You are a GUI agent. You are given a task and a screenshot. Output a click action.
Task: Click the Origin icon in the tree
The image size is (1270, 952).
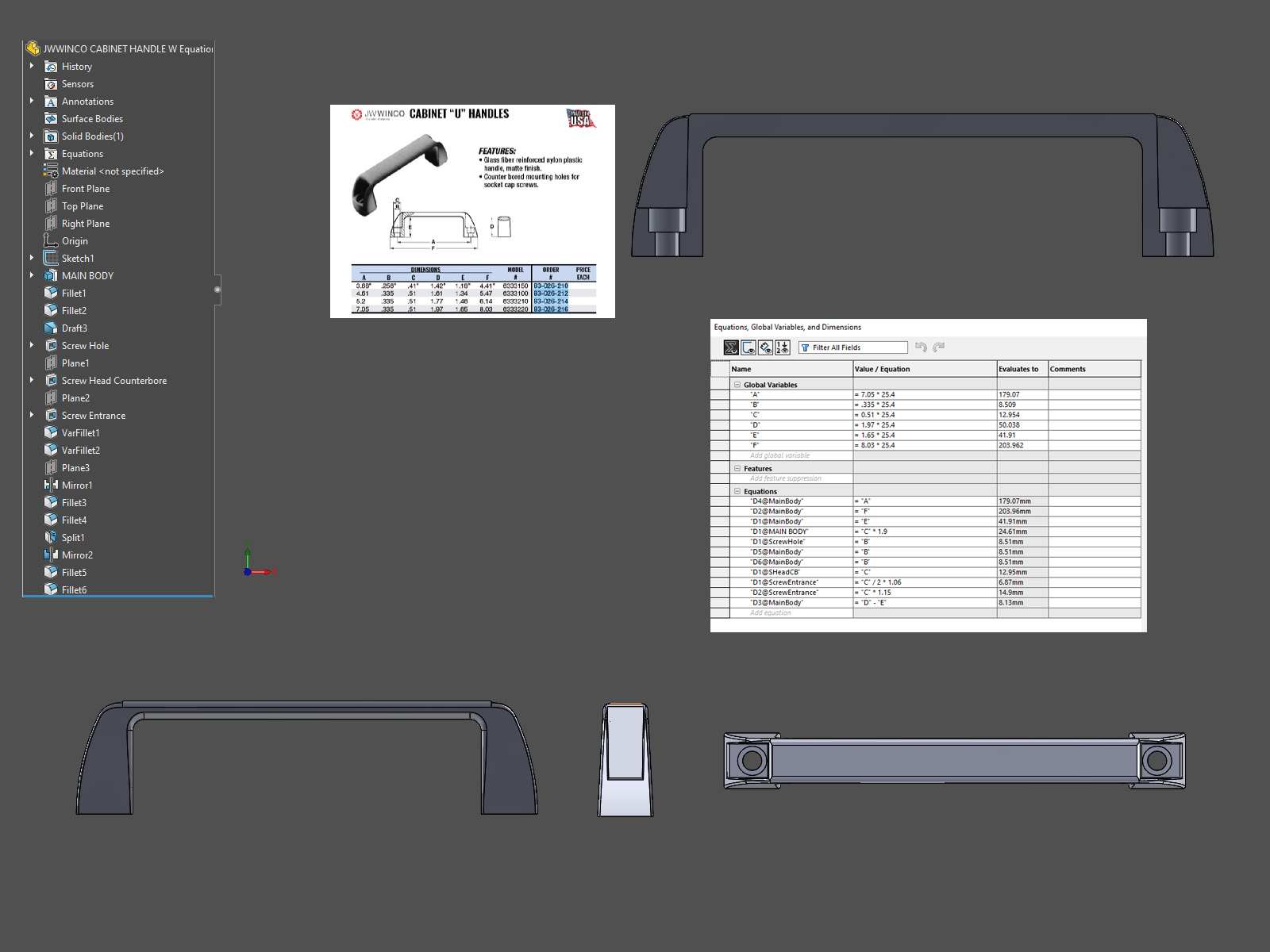[51, 241]
